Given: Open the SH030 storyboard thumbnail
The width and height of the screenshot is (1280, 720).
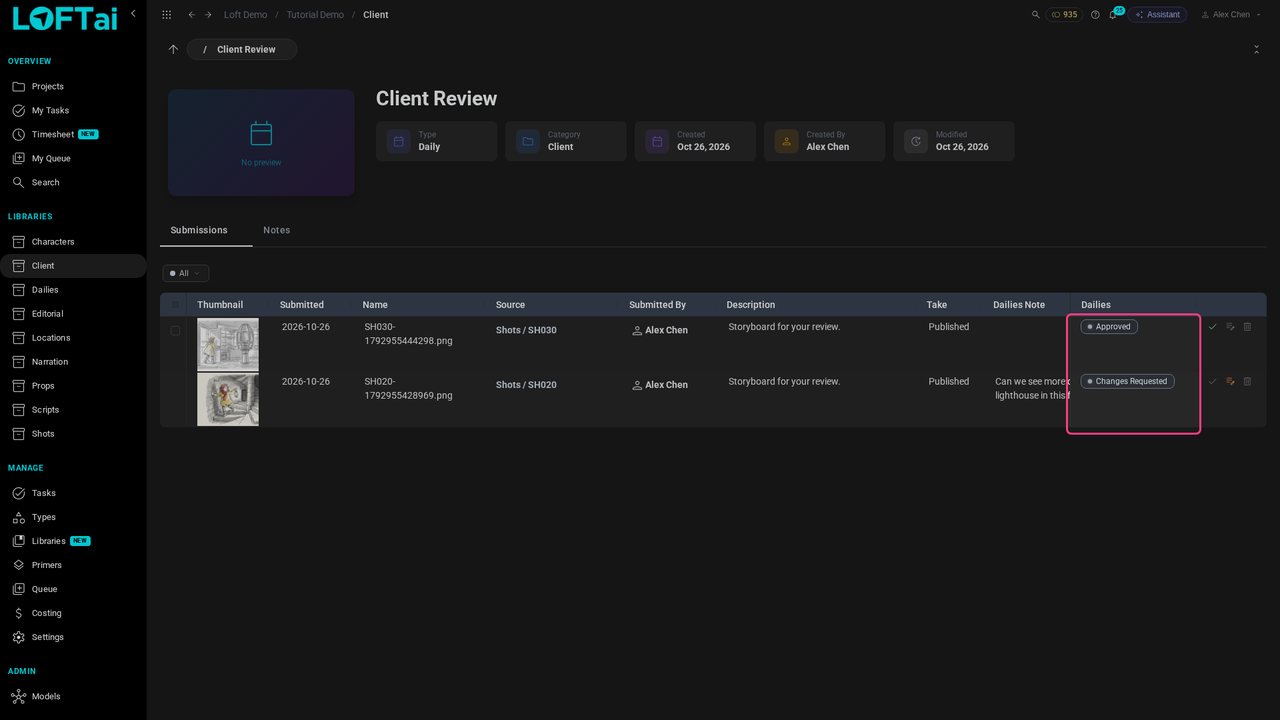Looking at the screenshot, I should [x=228, y=345].
